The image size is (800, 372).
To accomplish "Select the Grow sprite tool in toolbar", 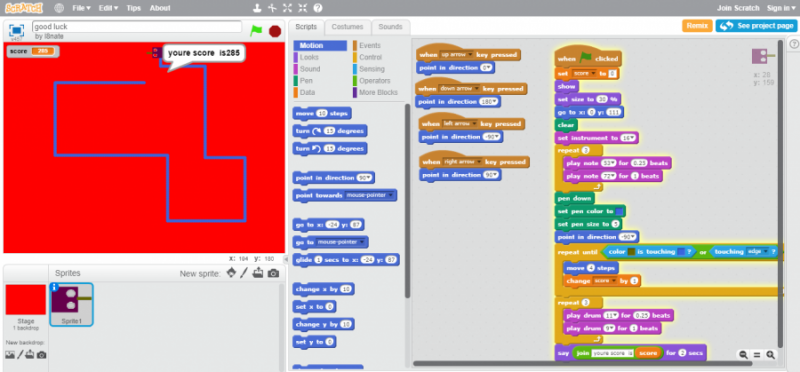I will click(288, 8).
